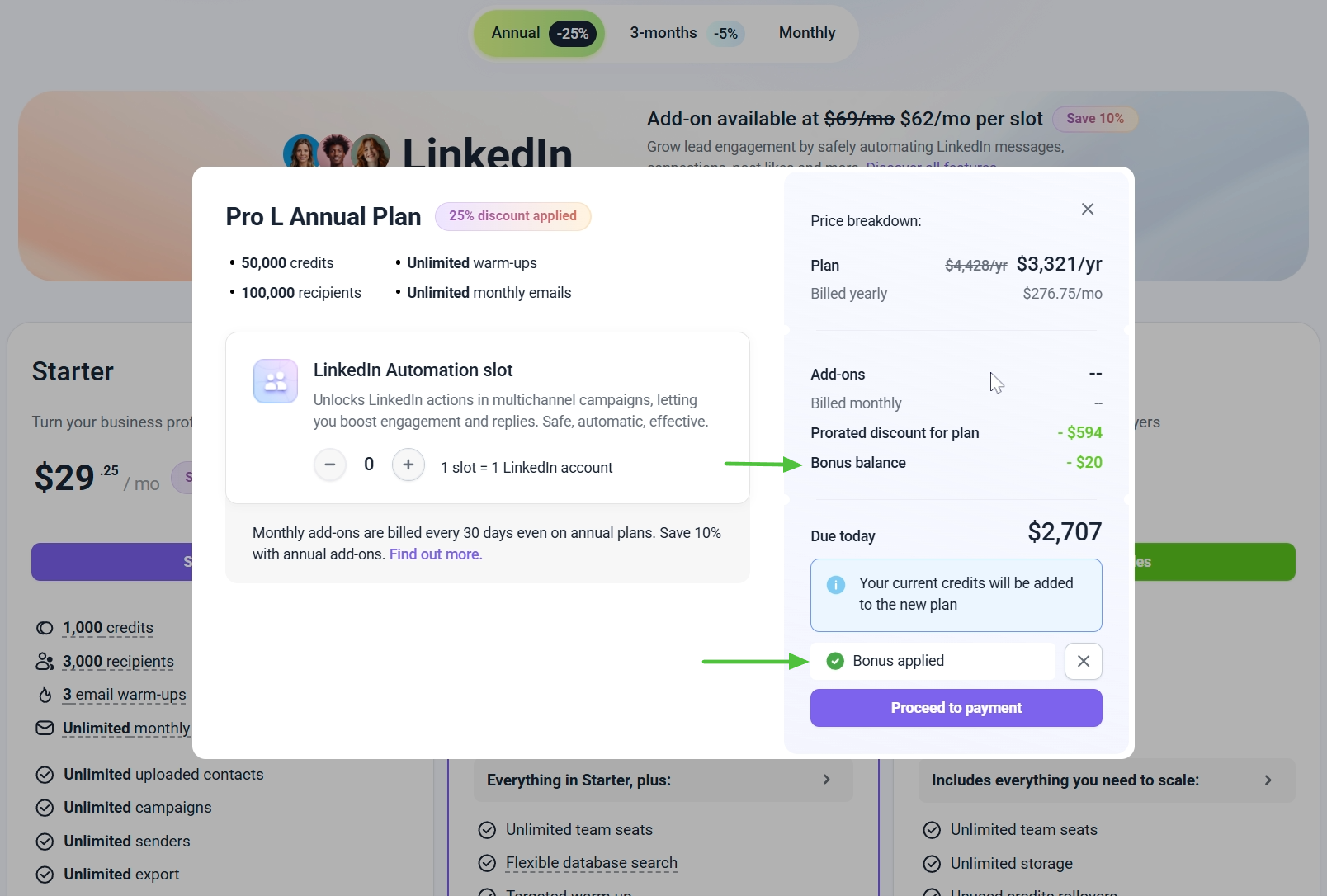Click the -5% badge on 3-months tab
The image size is (1327, 896).
(726, 34)
